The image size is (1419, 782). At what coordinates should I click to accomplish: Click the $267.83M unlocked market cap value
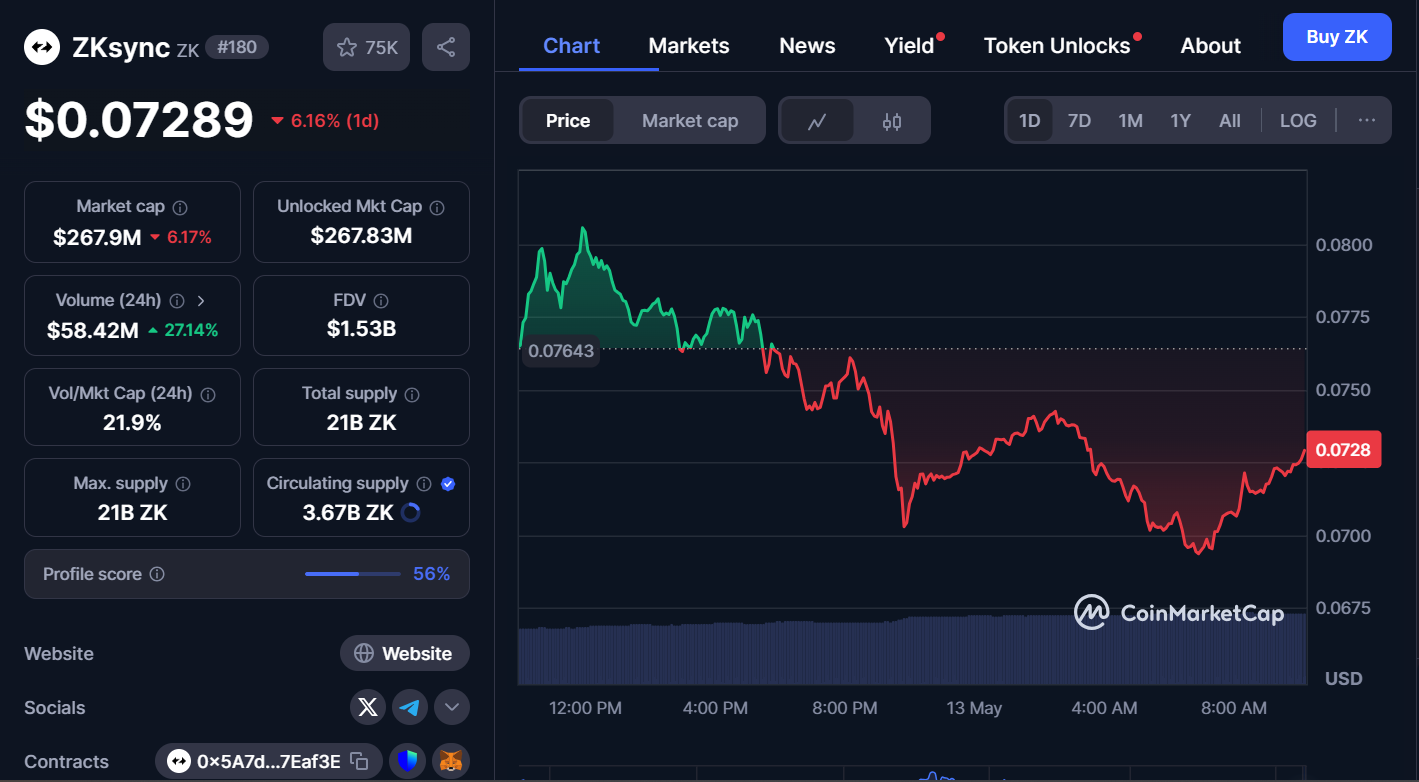pyautogui.click(x=361, y=235)
